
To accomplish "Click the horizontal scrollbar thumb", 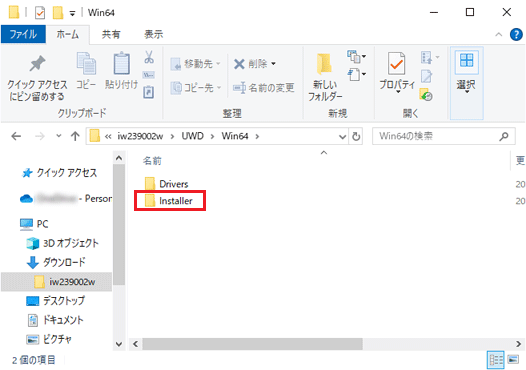I will [x=252, y=344].
